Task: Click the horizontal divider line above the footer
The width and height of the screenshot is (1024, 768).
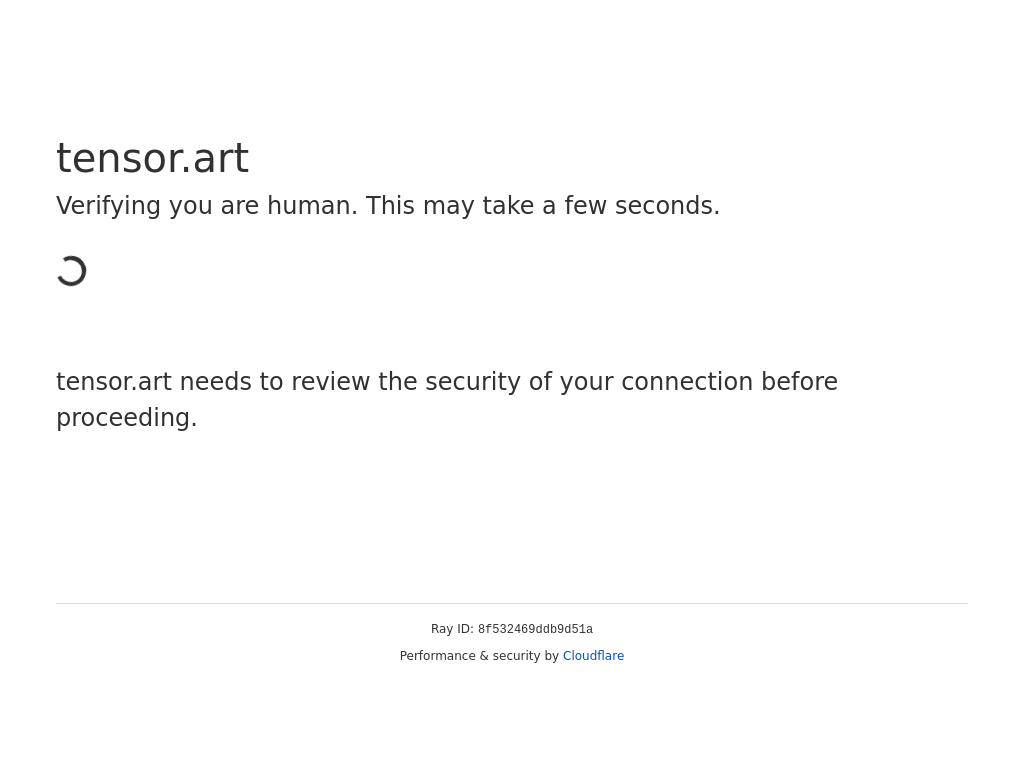Action: tap(512, 603)
